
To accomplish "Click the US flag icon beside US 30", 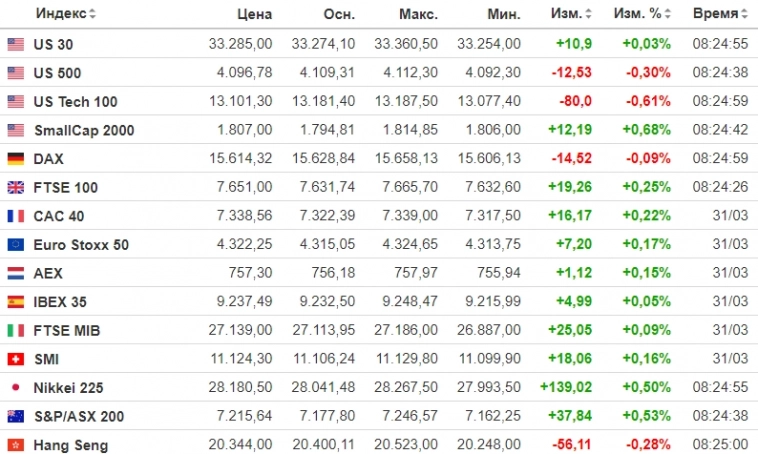I will point(15,44).
